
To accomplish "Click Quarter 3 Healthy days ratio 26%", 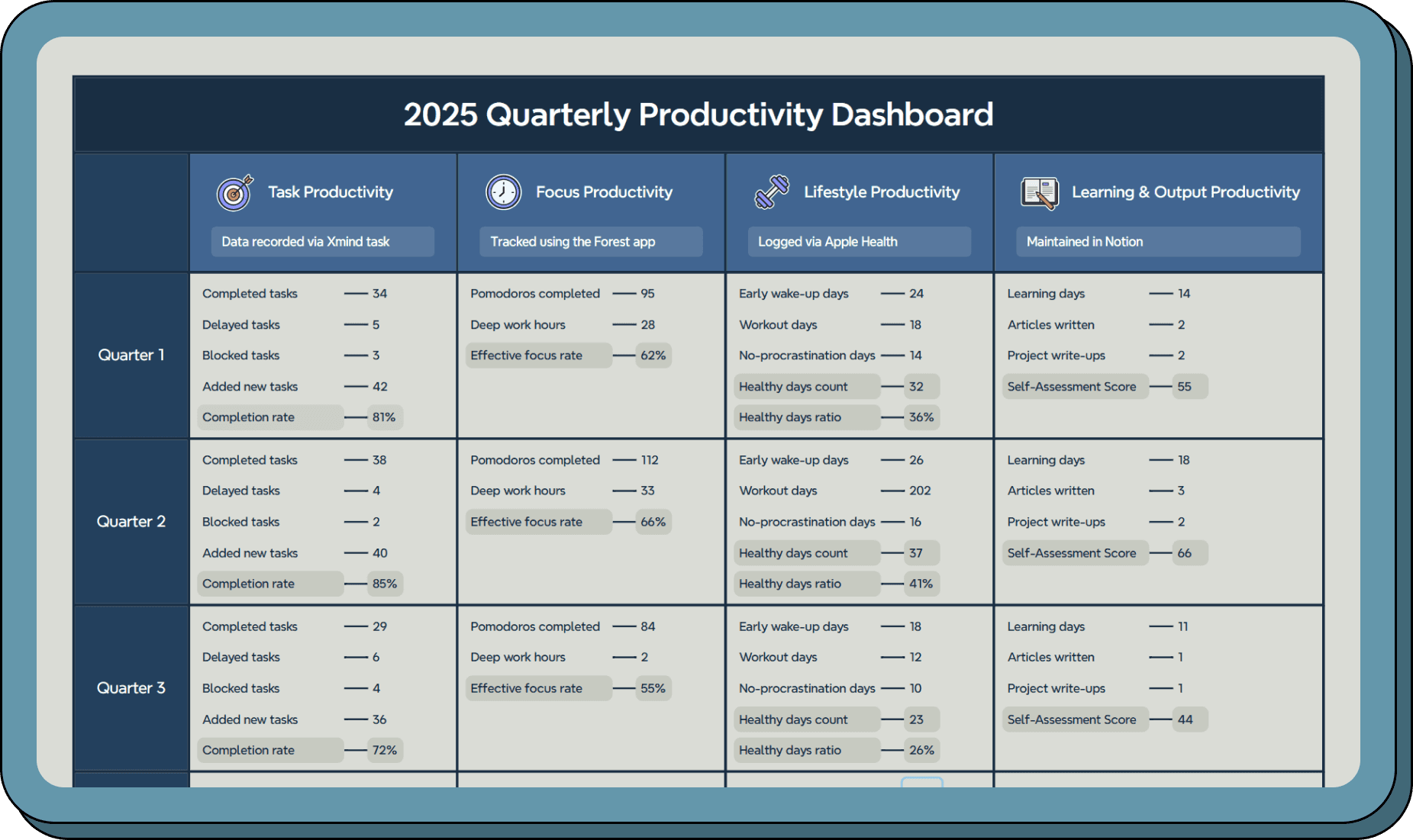I will tap(921, 750).
